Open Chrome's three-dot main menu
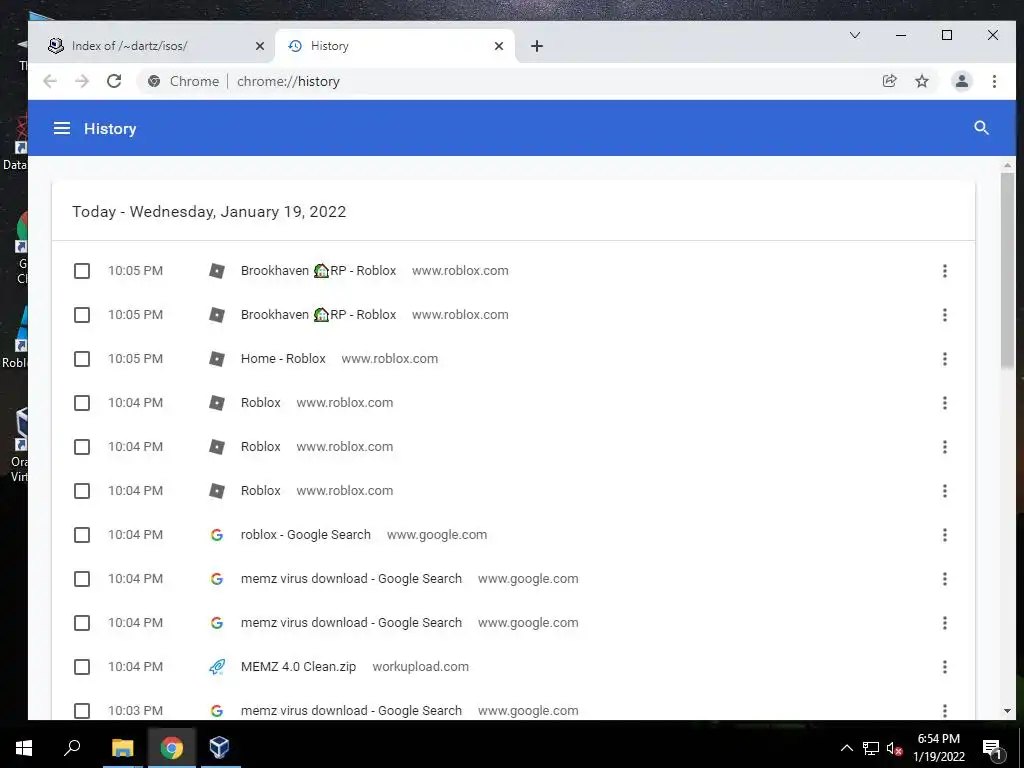 994,81
